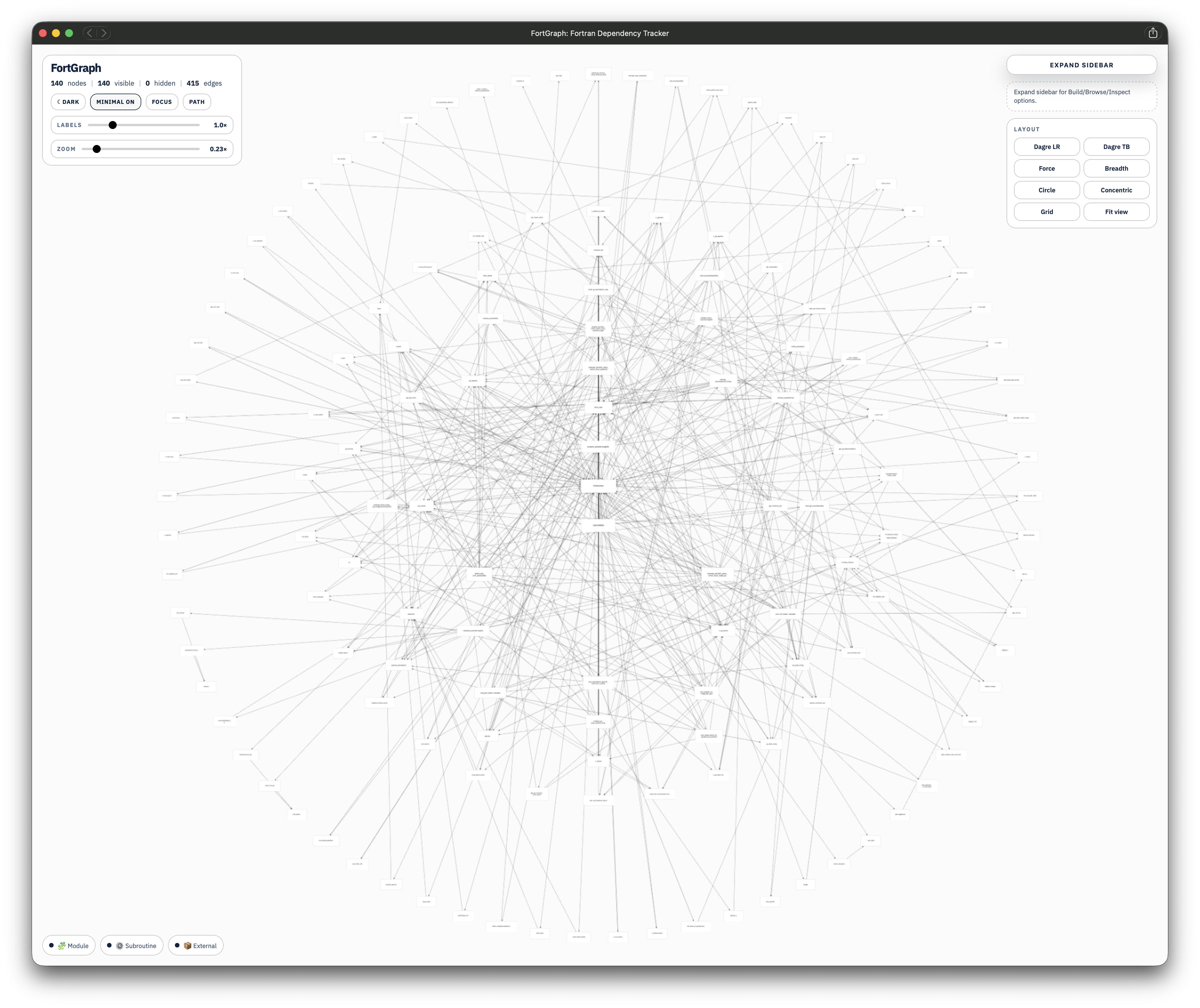Viewport: 1200px width, 1008px height.
Task: Apply the Dagre LR layout
Action: tap(1046, 147)
